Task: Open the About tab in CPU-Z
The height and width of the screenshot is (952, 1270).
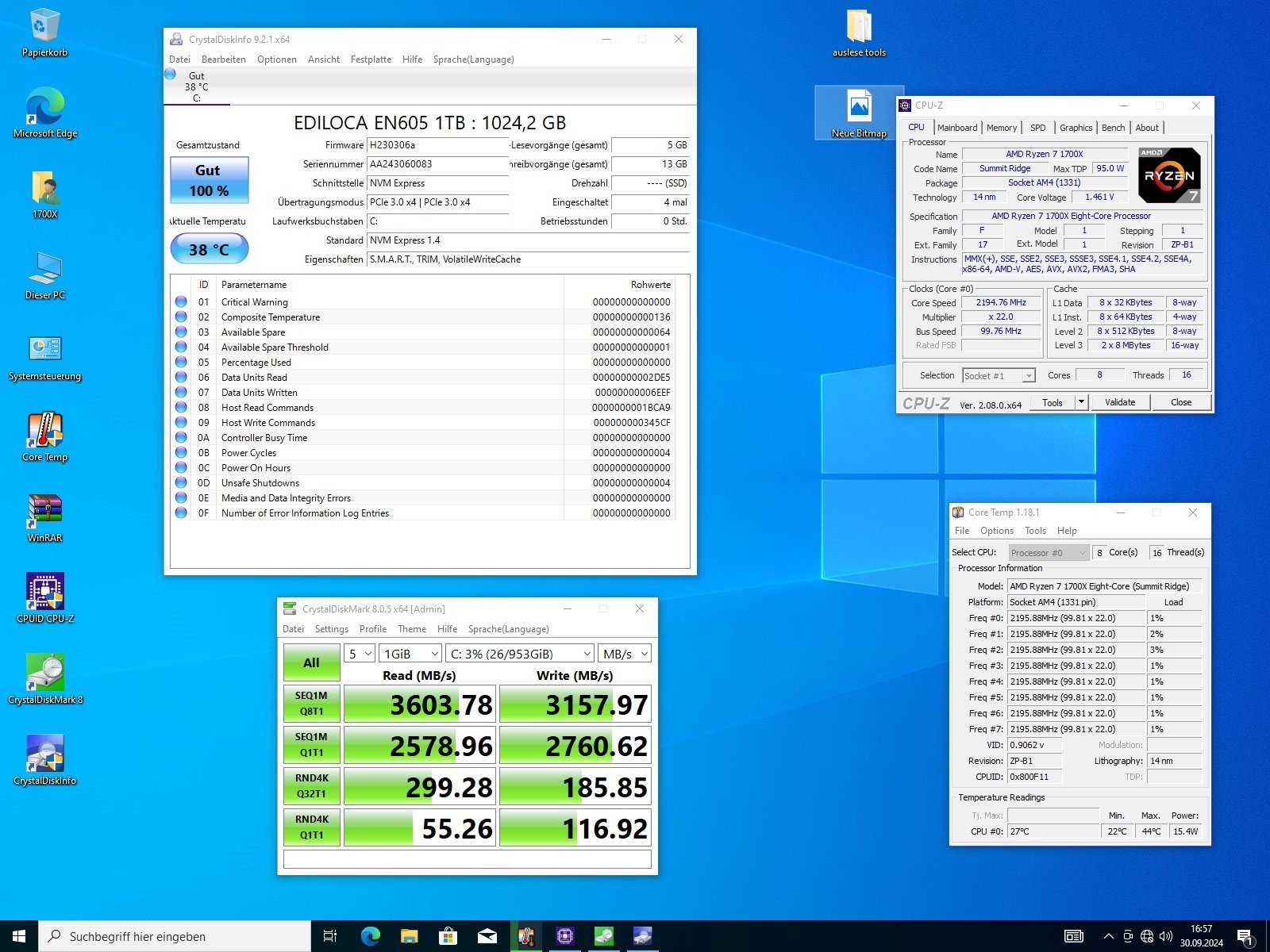Action: point(1147,128)
